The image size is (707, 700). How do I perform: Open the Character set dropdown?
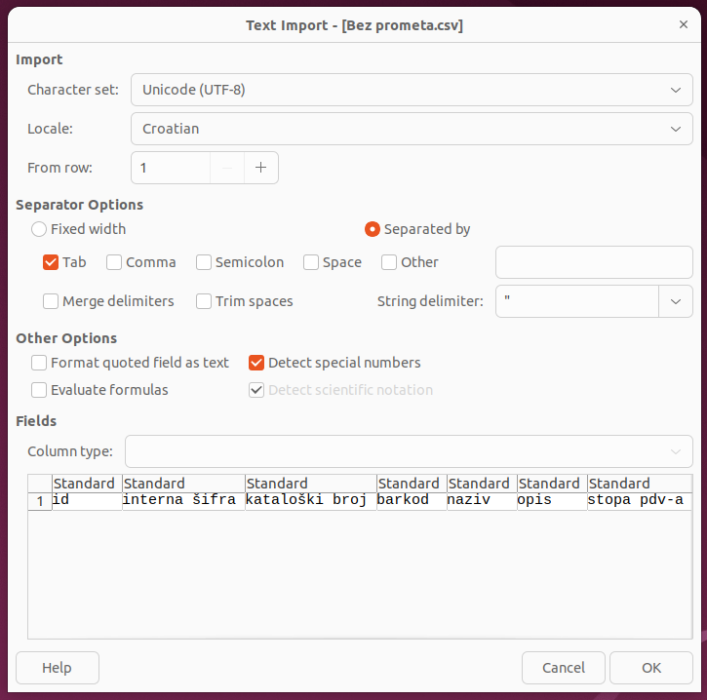411,90
